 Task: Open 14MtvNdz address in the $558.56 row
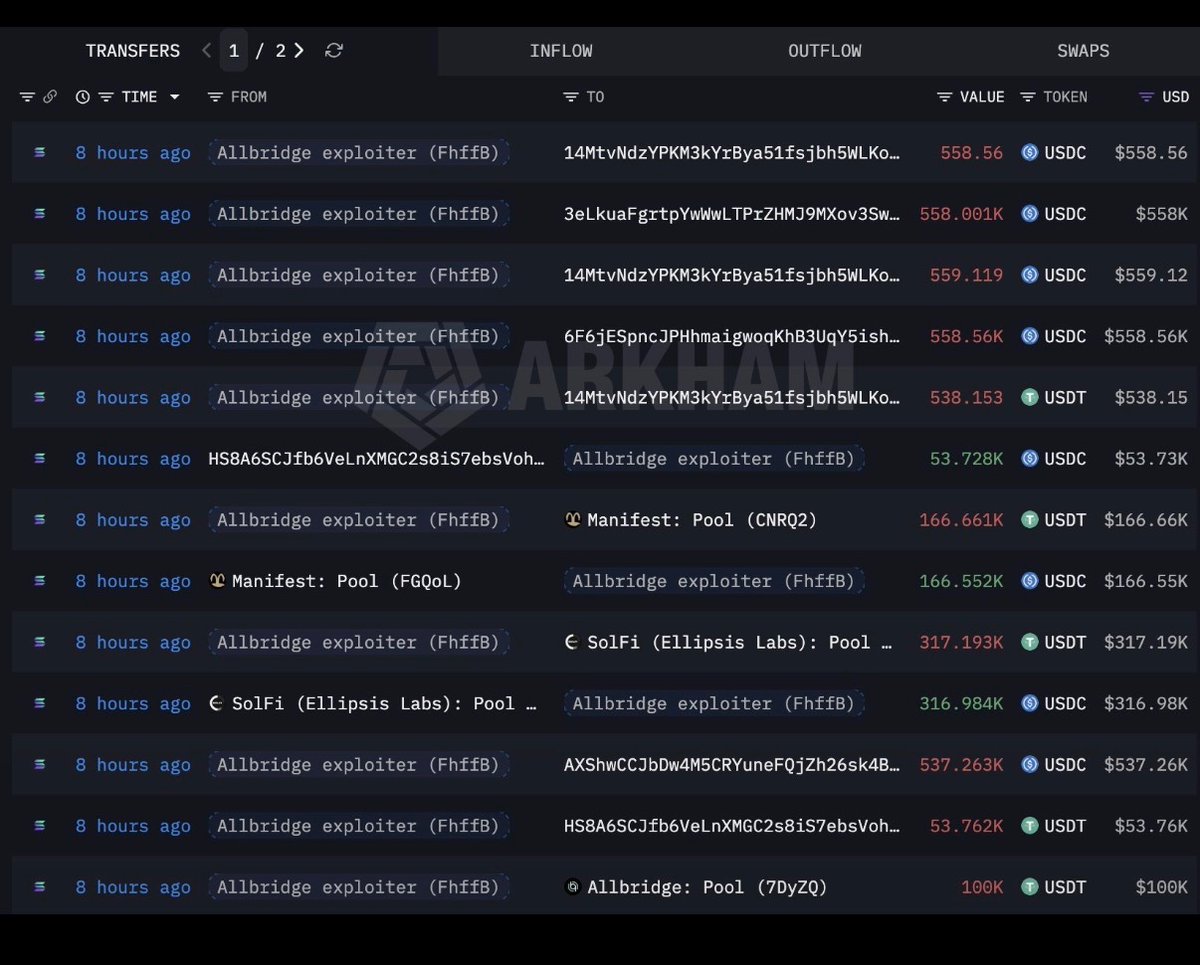(x=732, y=153)
